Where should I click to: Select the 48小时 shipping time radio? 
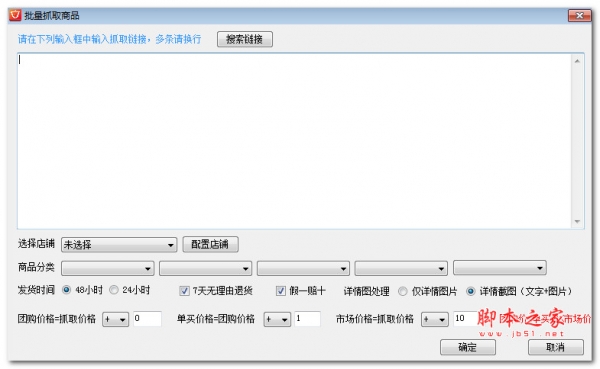pyautogui.click(x=67, y=290)
